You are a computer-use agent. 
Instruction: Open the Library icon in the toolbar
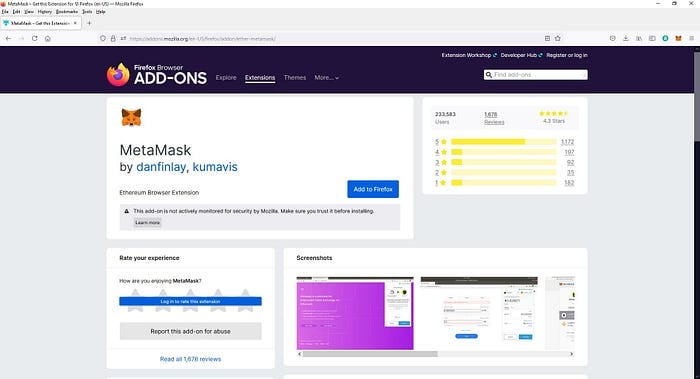click(639, 38)
